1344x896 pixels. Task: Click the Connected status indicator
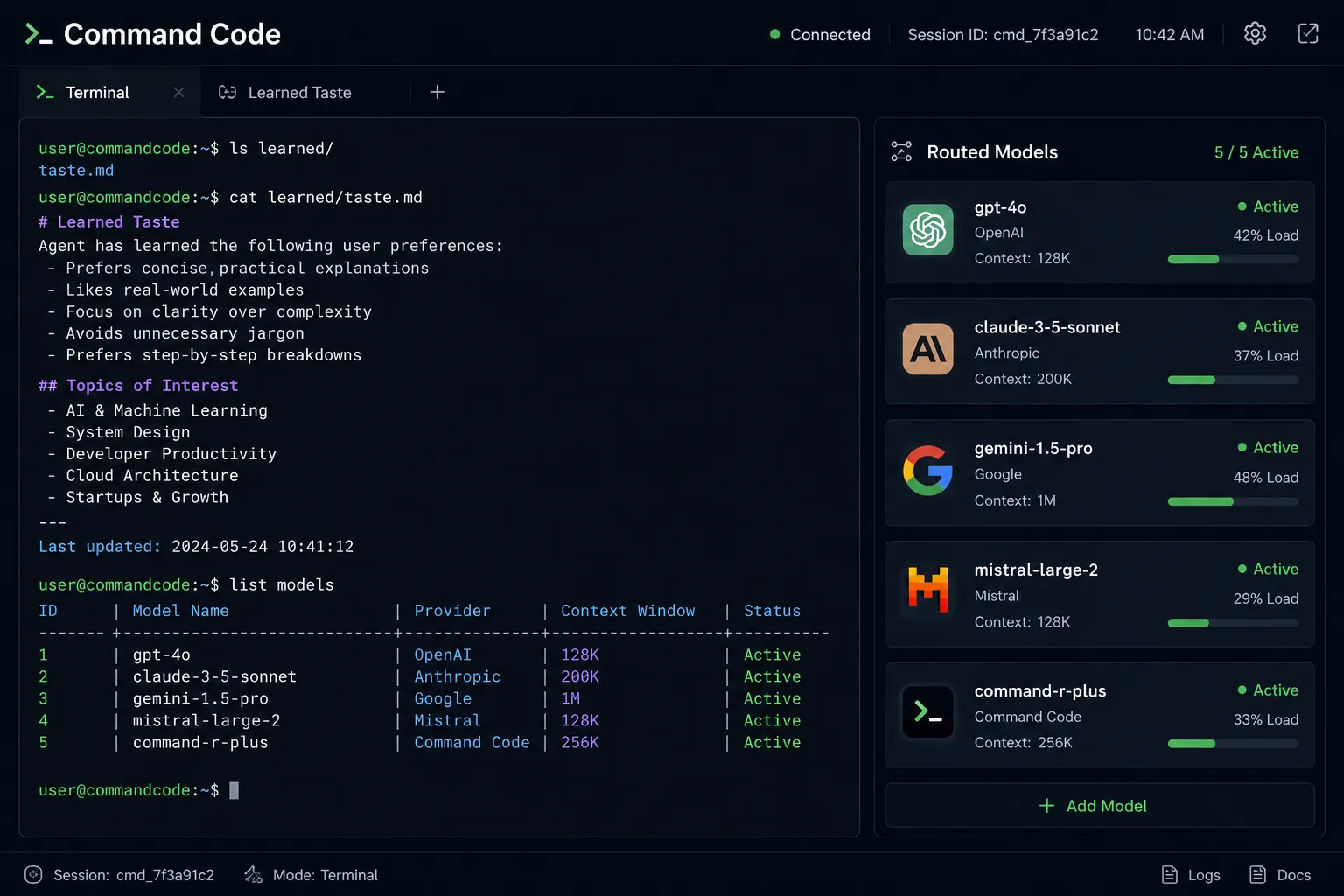(820, 34)
